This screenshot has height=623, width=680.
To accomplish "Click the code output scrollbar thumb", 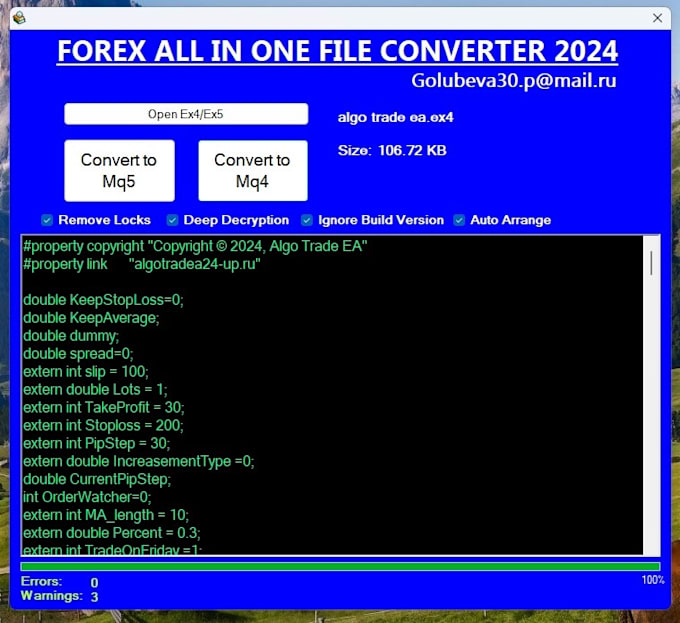I will pyautogui.click(x=651, y=263).
